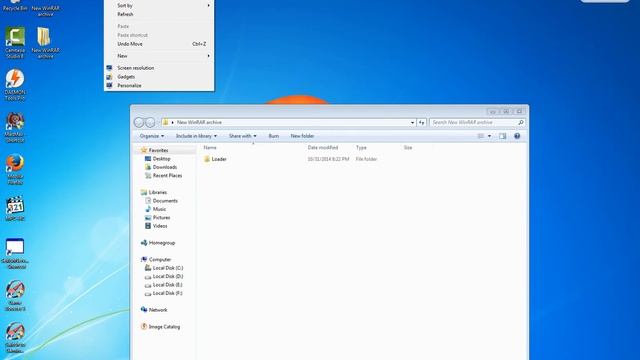The height and width of the screenshot is (360, 640).
Task: Click the magnifier icon in search box
Action: click(x=520, y=122)
